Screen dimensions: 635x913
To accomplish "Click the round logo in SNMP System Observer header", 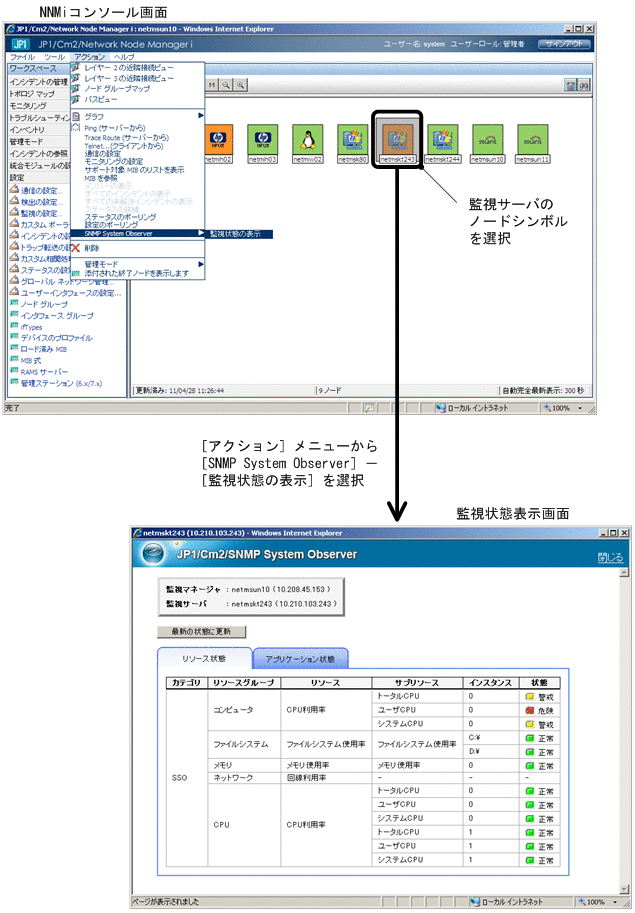I will pos(153,553).
